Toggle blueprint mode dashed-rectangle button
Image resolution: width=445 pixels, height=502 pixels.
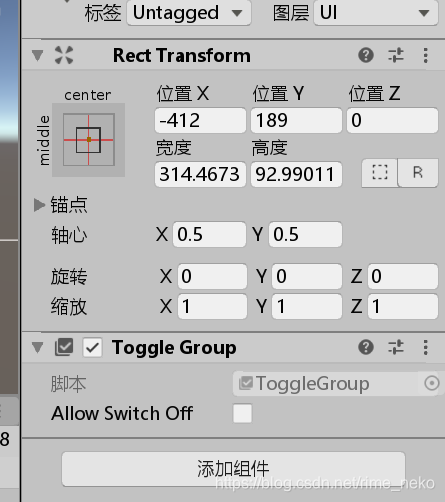pos(380,173)
